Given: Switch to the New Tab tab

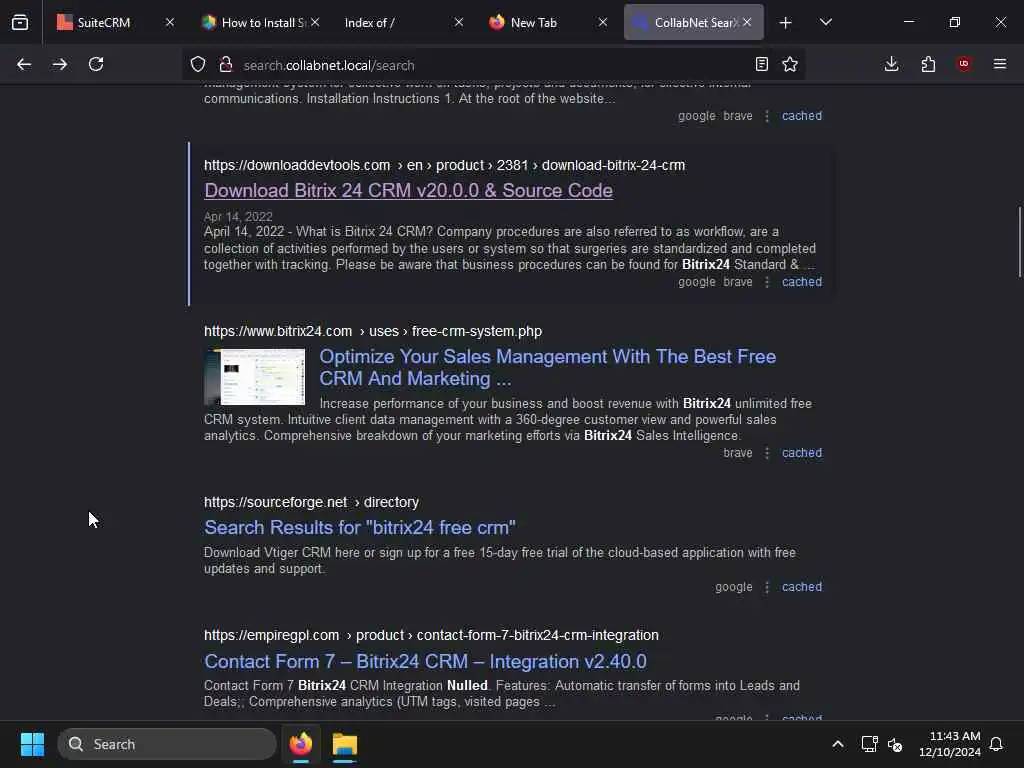Looking at the screenshot, I should point(536,22).
